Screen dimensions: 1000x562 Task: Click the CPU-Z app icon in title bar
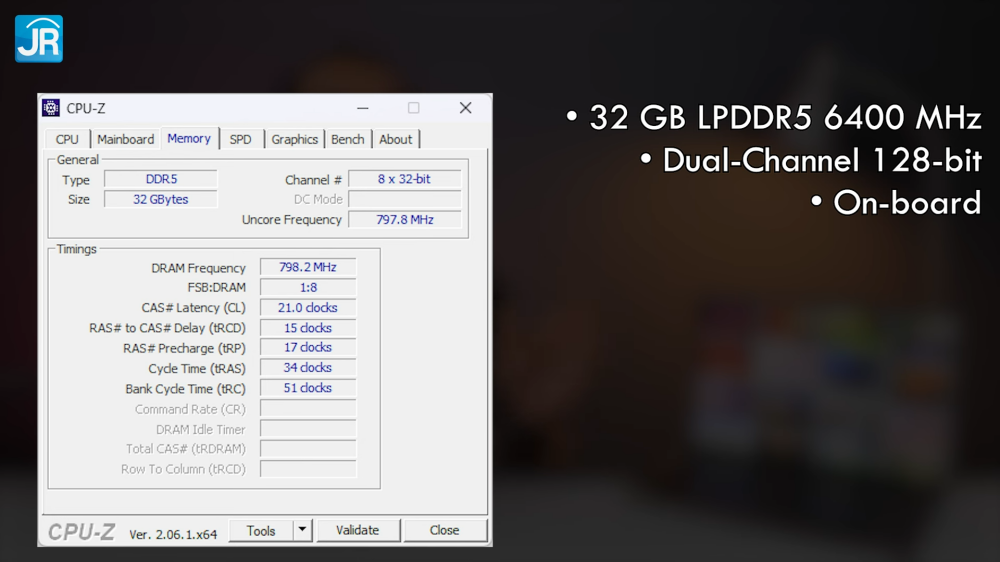51,108
